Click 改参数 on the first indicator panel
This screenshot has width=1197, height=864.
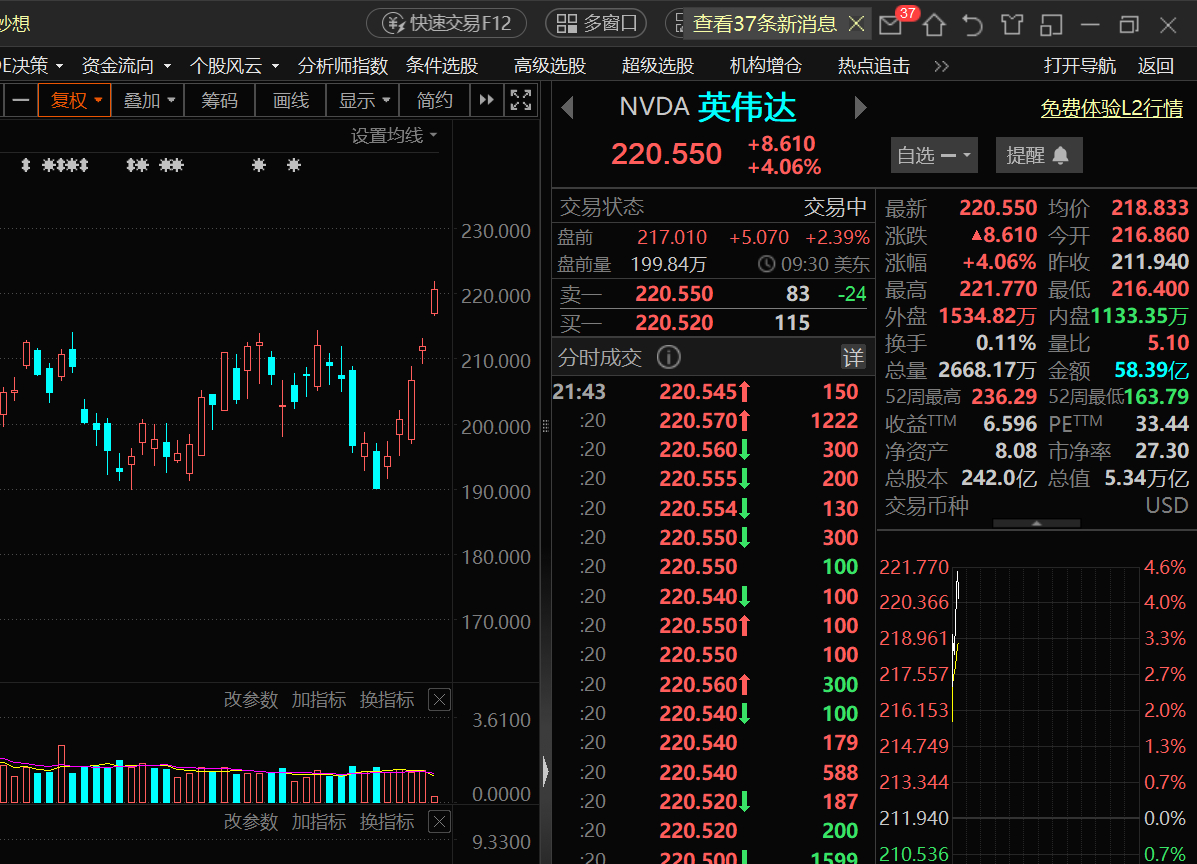250,700
